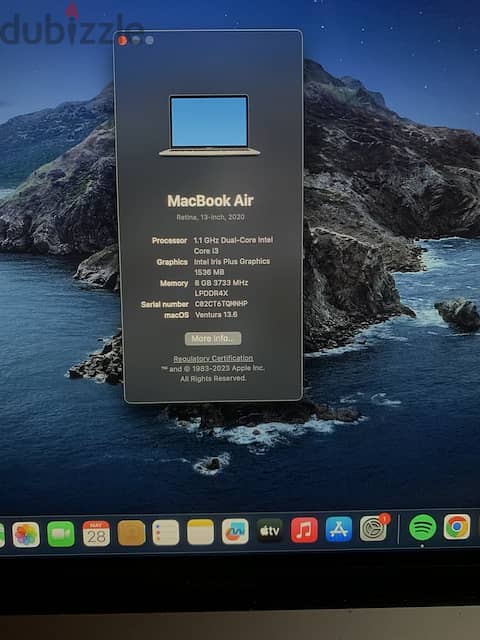Image resolution: width=480 pixels, height=640 pixels.
Task: Click the macOS Ventura 13.6 version text
Action: click(216, 315)
